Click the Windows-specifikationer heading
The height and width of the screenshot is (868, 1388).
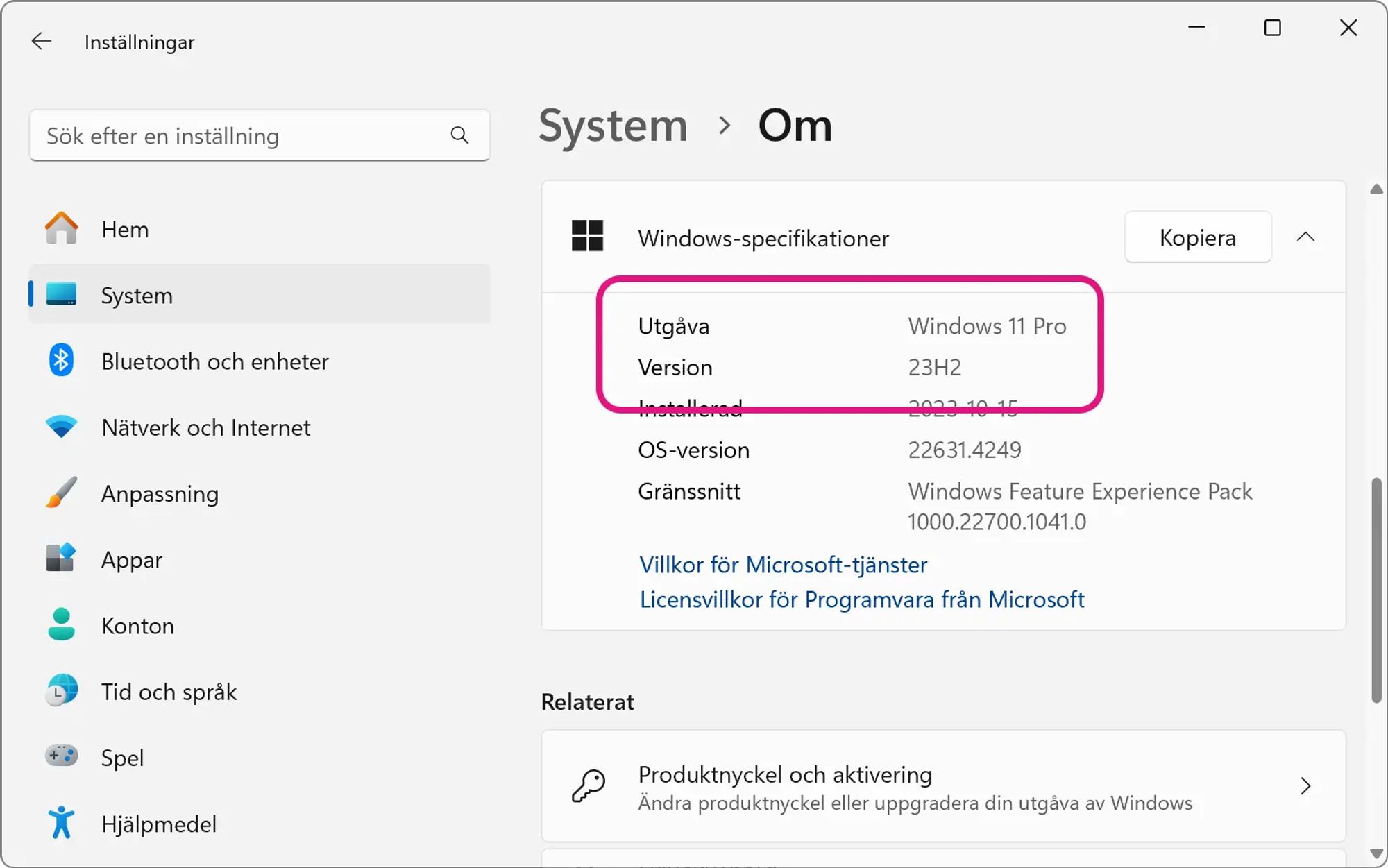tap(763, 238)
